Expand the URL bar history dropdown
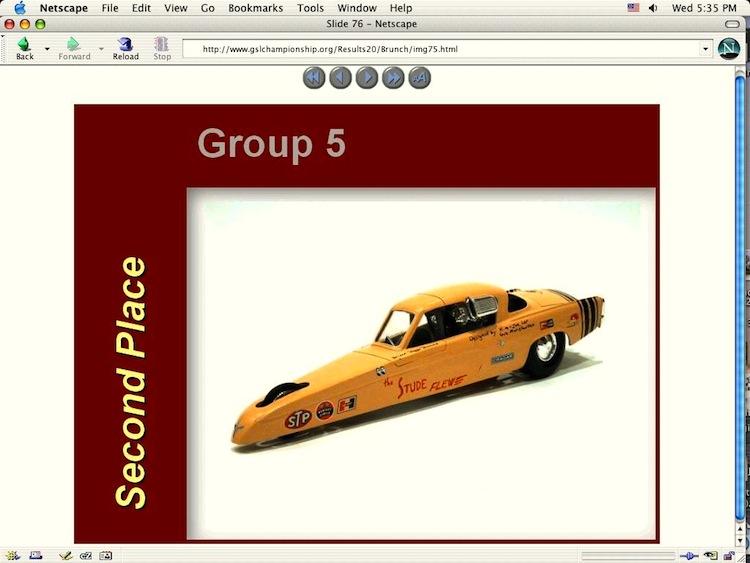 coord(705,49)
